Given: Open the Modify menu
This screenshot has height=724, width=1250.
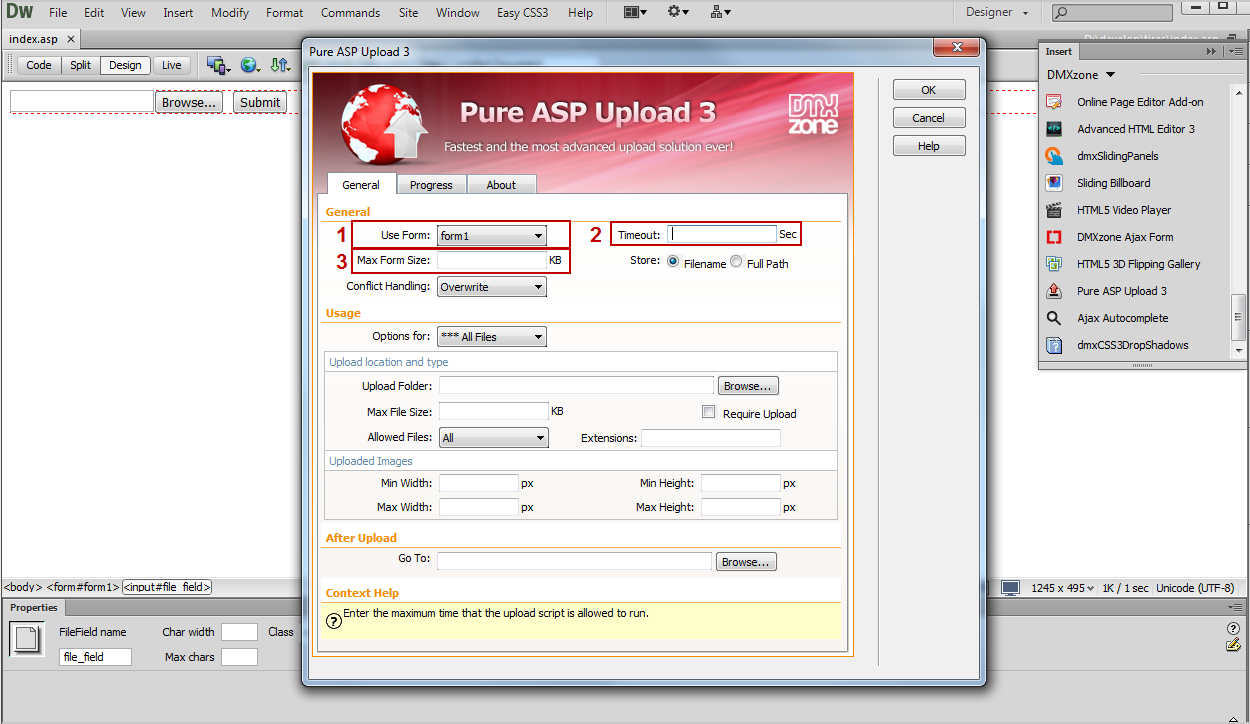Looking at the screenshot, I should coord(230,13).
